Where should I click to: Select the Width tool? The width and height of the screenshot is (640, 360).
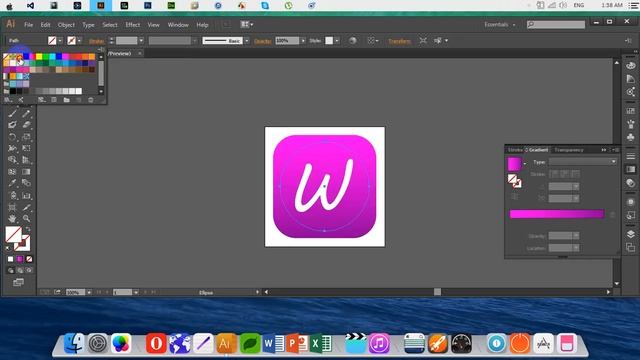[13, 148]
